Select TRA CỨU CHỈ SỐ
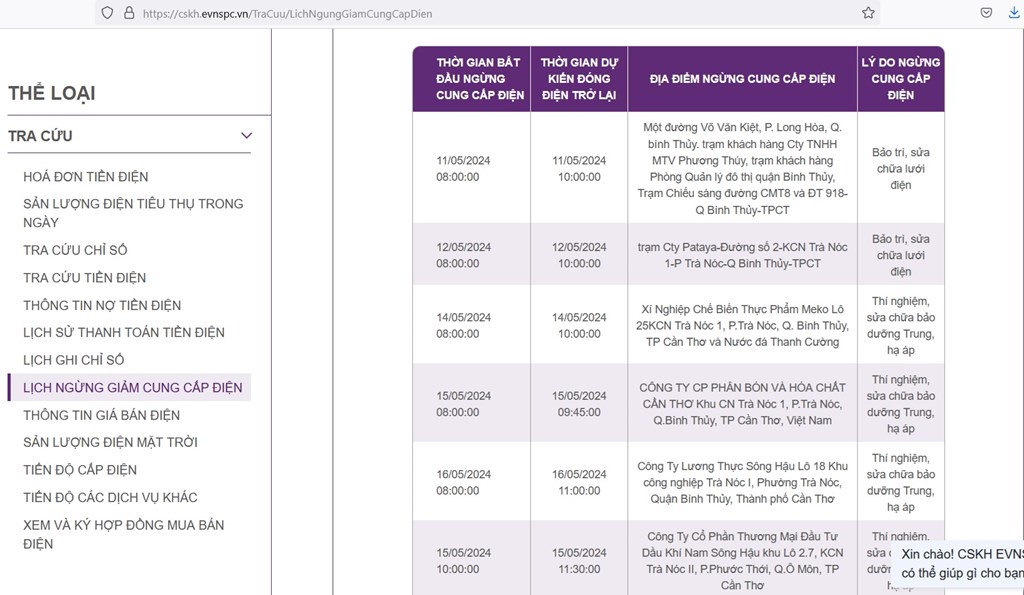 coord(75,250)
